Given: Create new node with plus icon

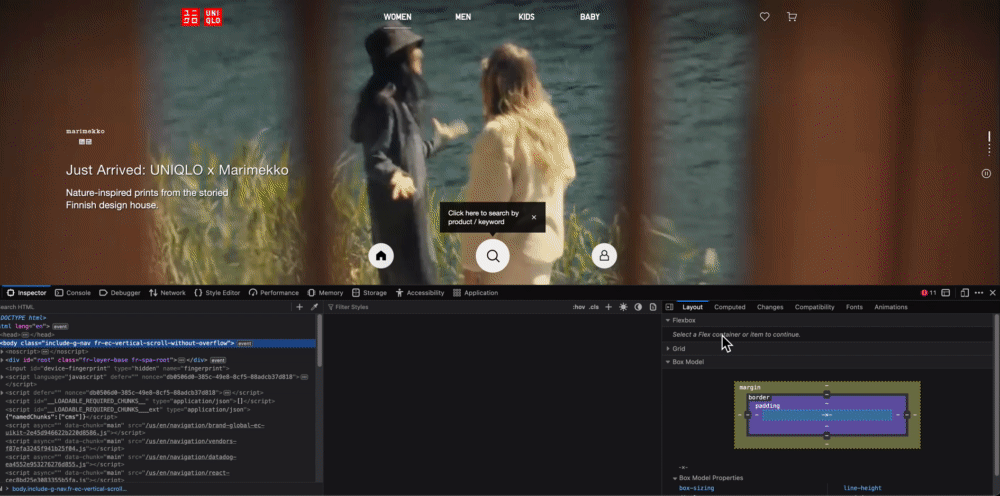Looking at the screenshot, I should 300,307.
